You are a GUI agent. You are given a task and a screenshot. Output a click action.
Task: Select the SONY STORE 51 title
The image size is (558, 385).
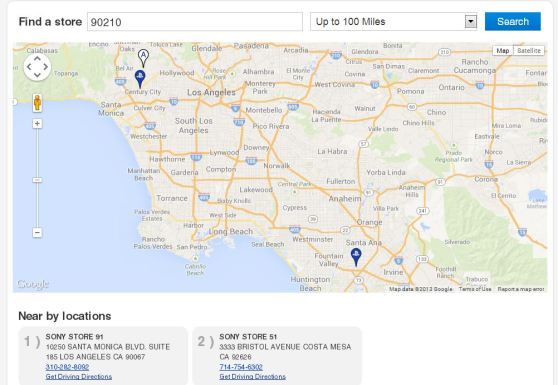click(248, 337)
